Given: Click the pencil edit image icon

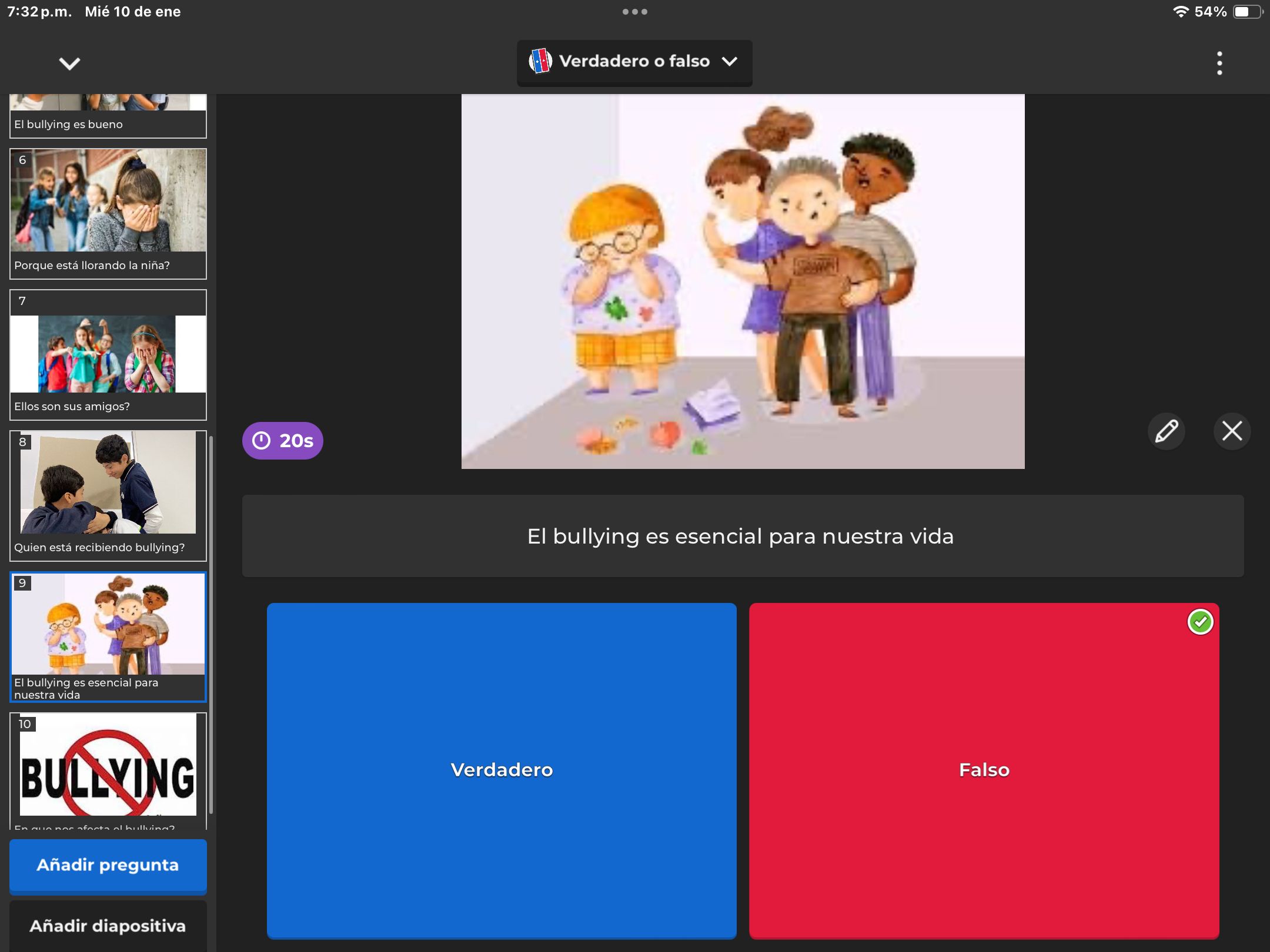Looking at the screenshot, I should (1167, 431).
